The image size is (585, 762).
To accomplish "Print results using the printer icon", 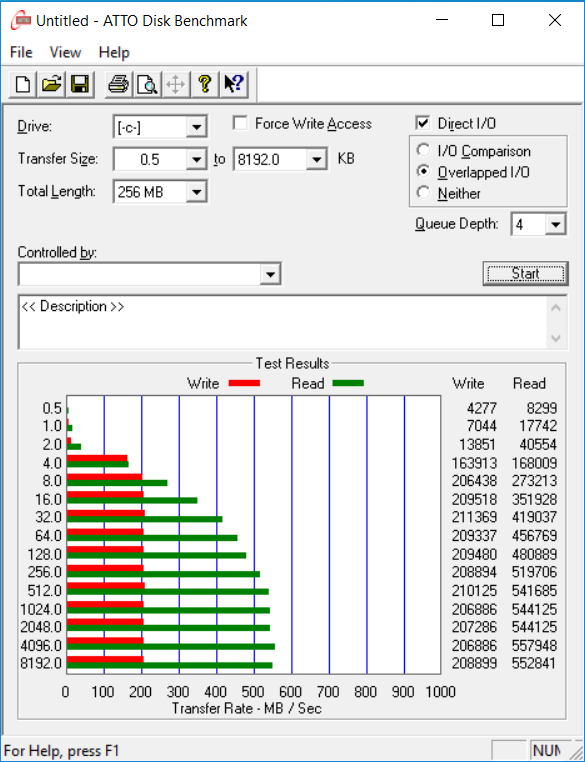I will tap(119, 85).
